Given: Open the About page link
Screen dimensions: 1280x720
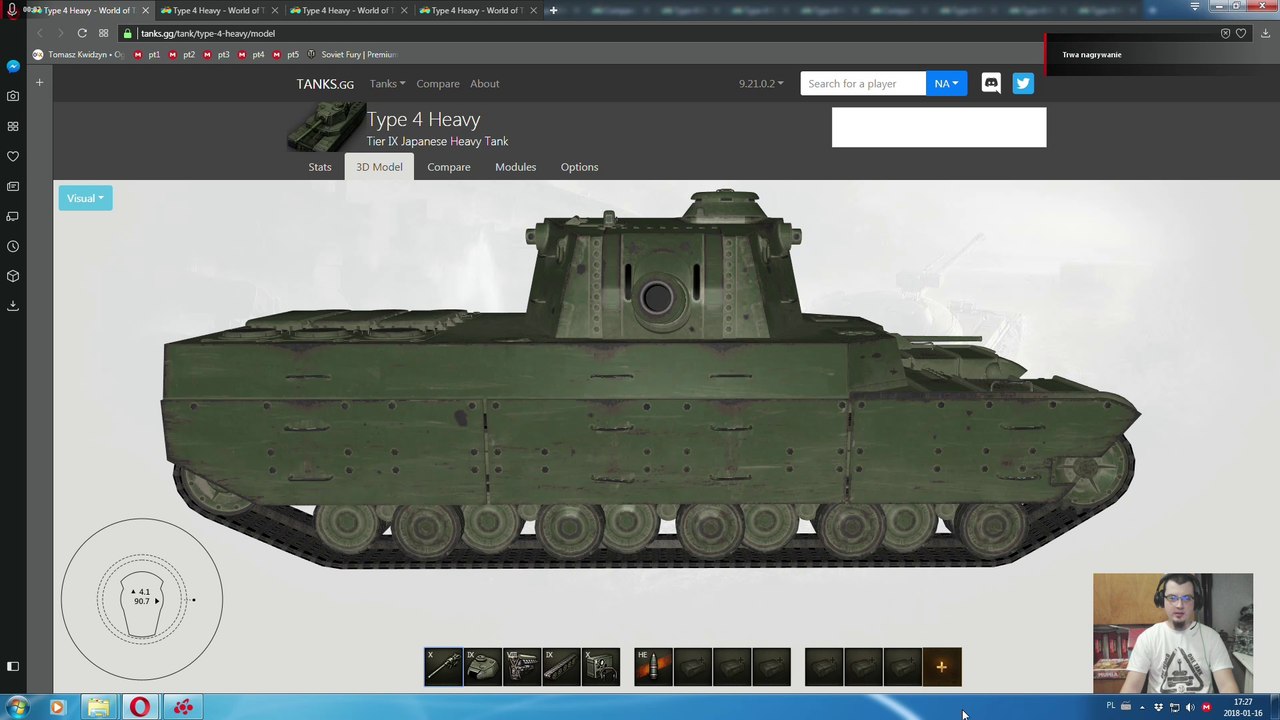Looking at the screenshot, I should 485,84.
